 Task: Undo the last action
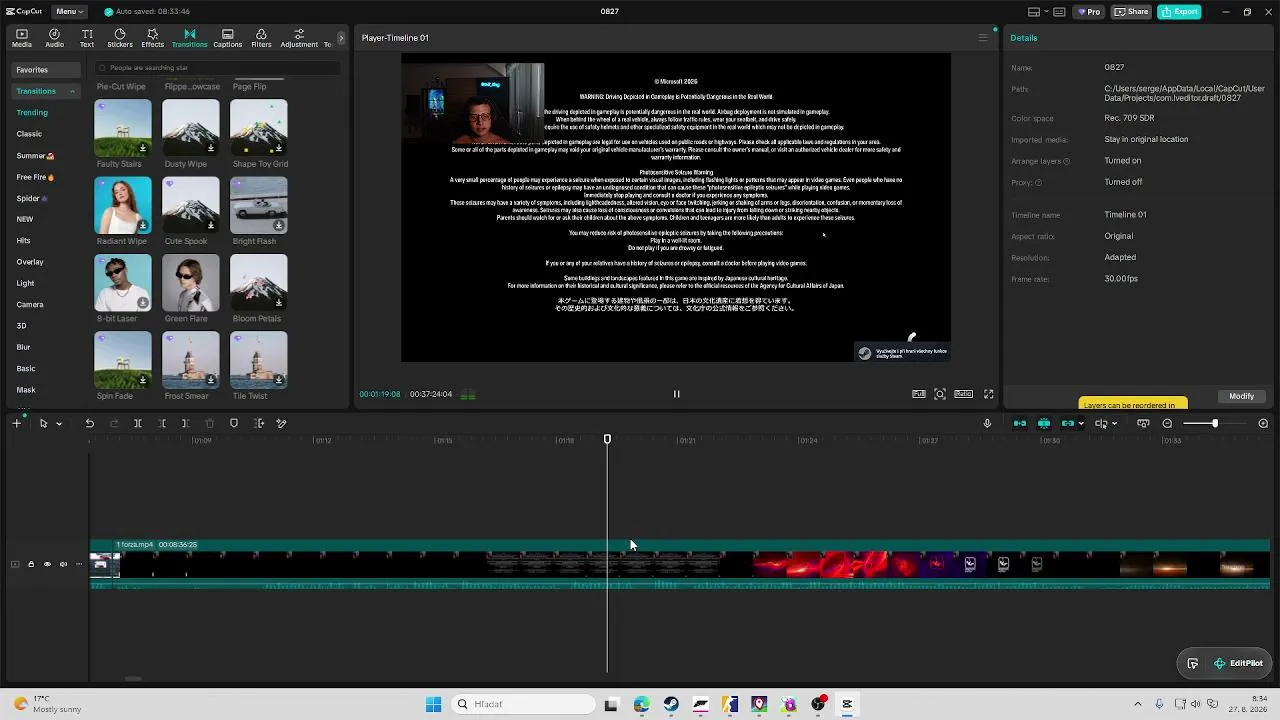(x=89, y=424)
